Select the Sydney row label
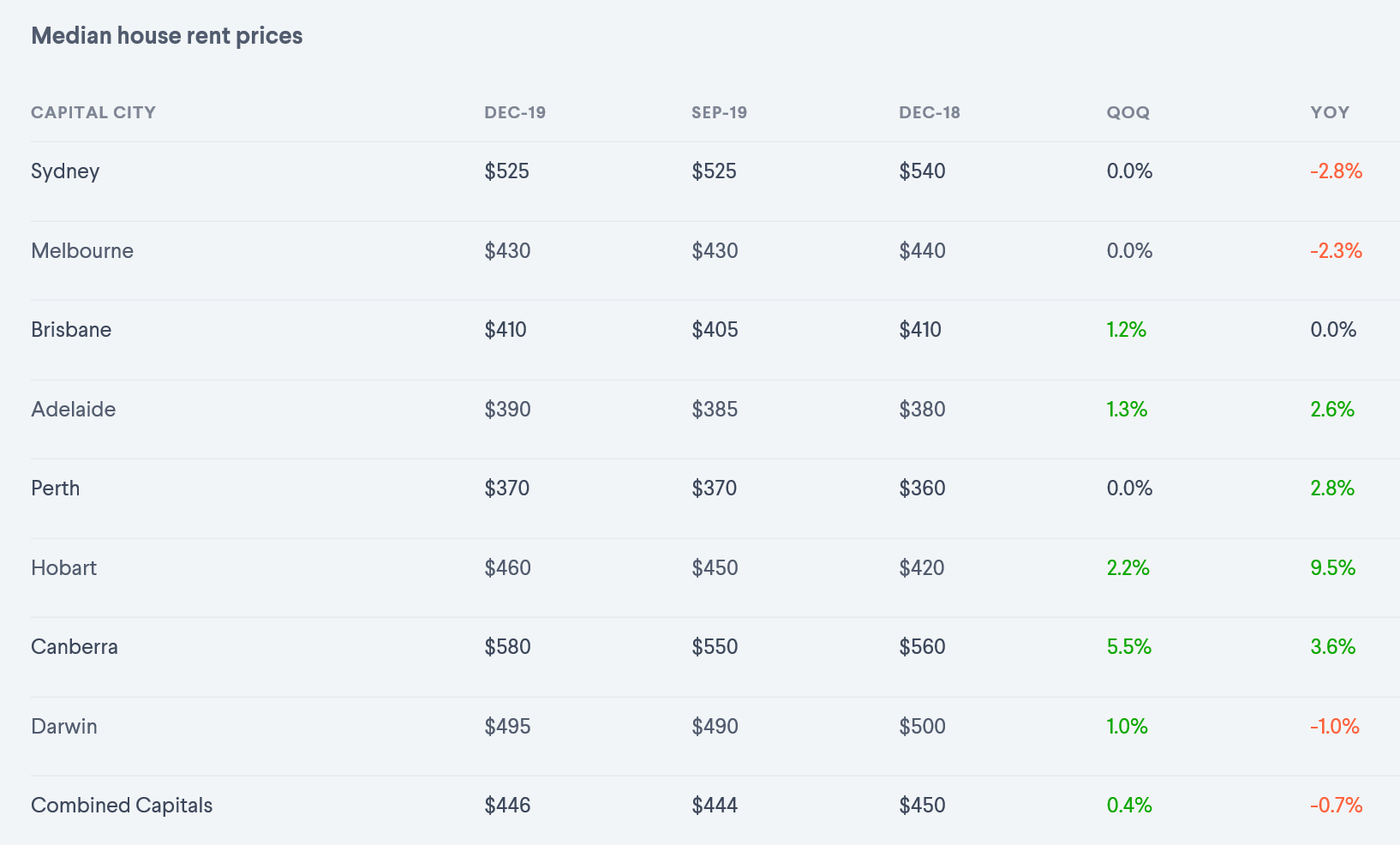Image resolution: width=1400 pixels, height=845 pixels. [x=65, y=171]
